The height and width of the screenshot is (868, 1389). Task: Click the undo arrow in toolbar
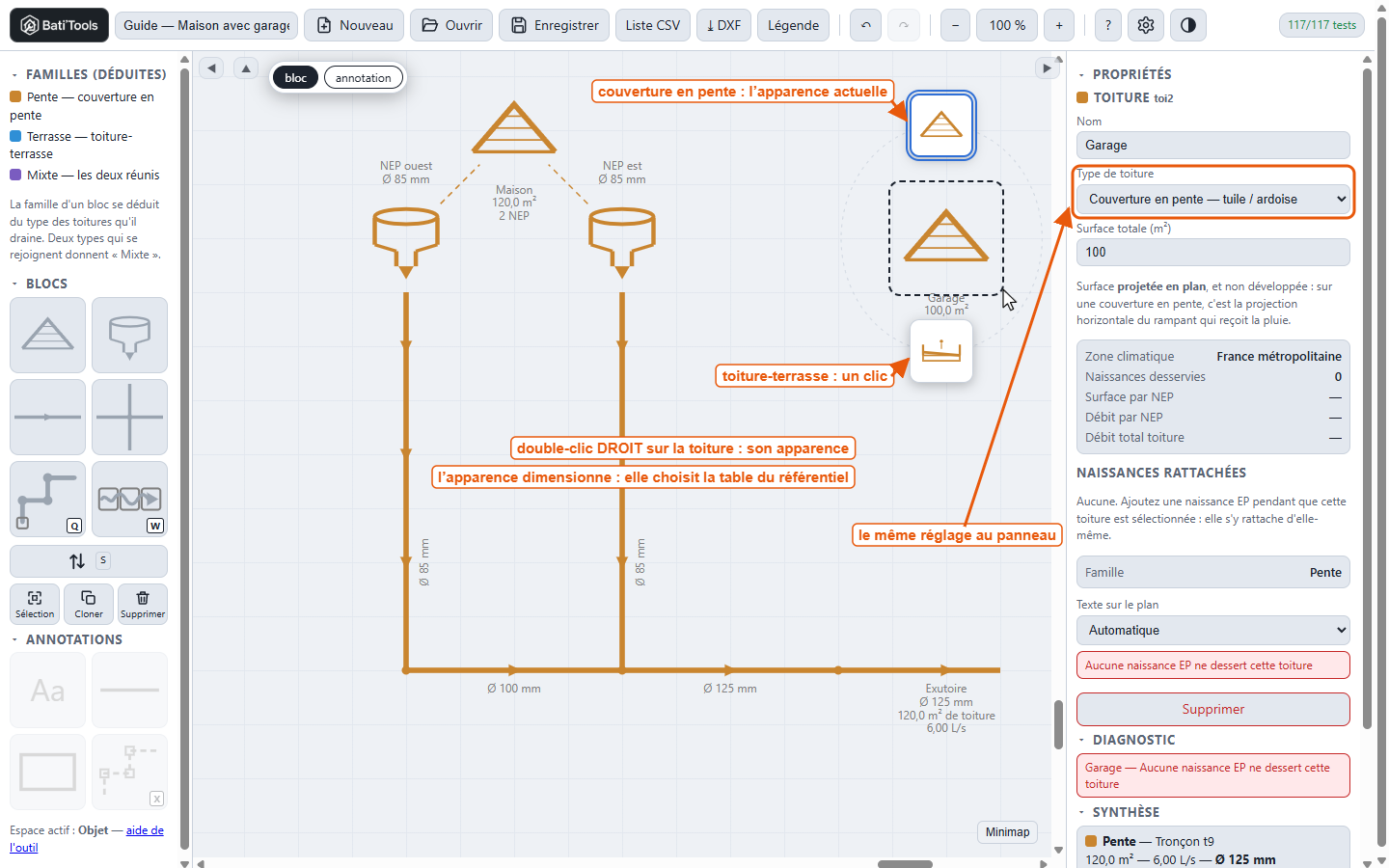coord(866,25)
